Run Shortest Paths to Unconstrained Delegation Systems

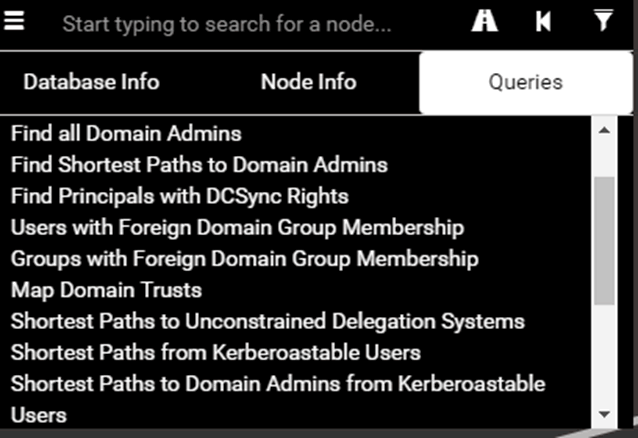268,322
